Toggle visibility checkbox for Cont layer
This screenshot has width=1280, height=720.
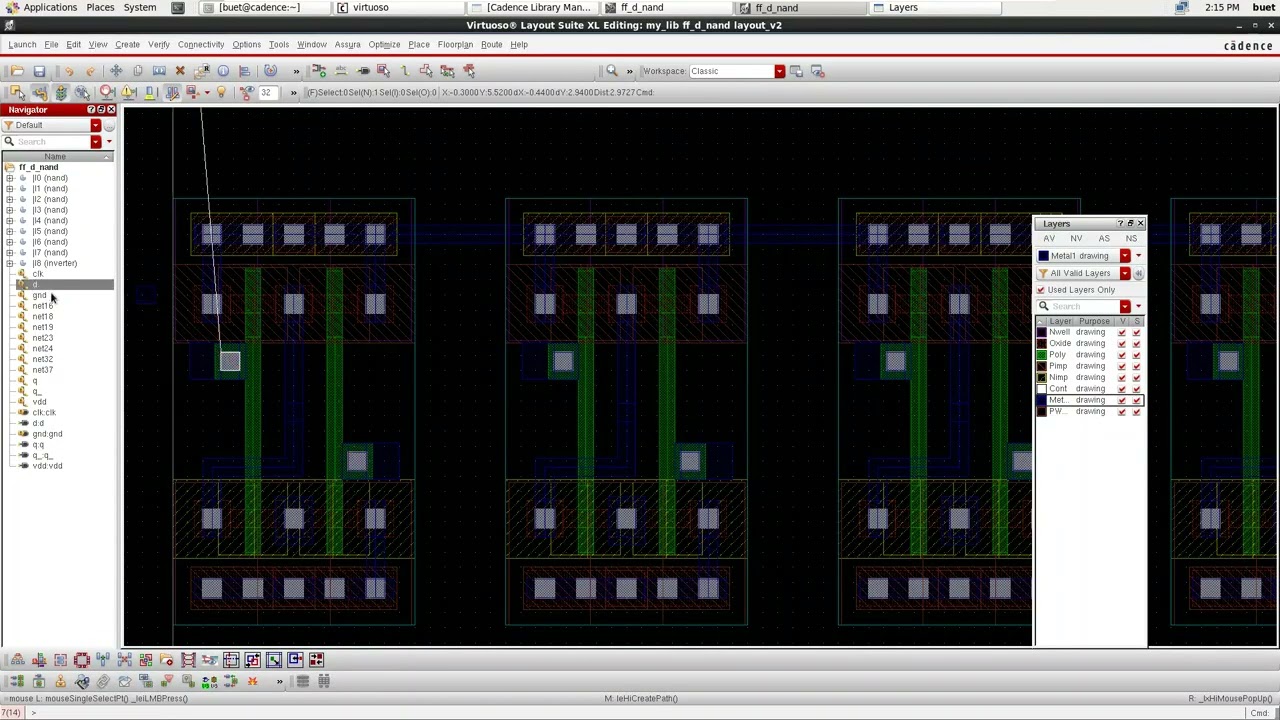(1122, 389)
